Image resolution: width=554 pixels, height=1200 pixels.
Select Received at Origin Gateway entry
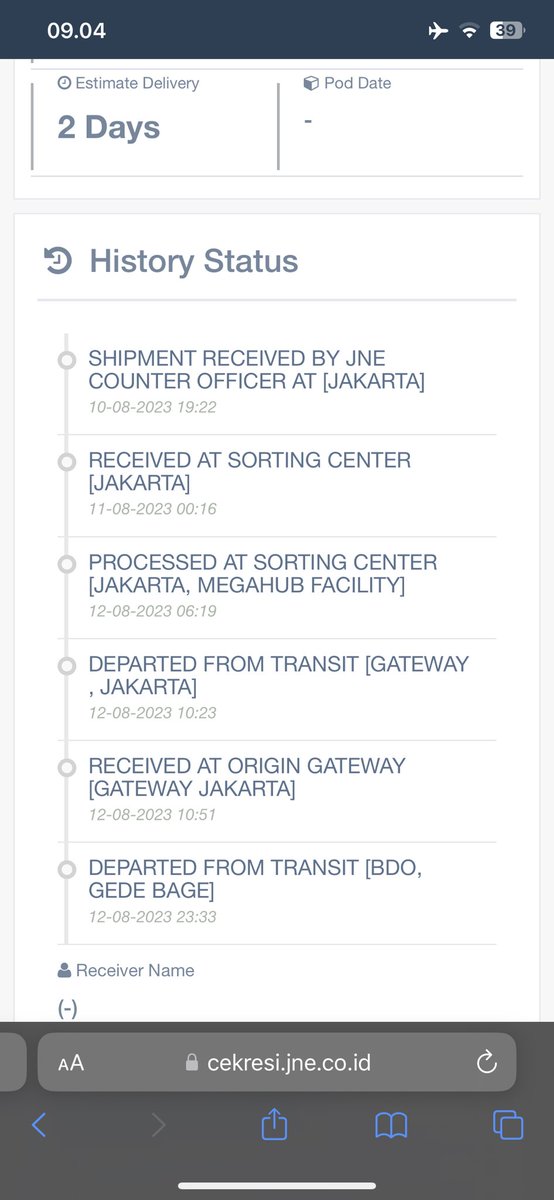click(280, 792)
